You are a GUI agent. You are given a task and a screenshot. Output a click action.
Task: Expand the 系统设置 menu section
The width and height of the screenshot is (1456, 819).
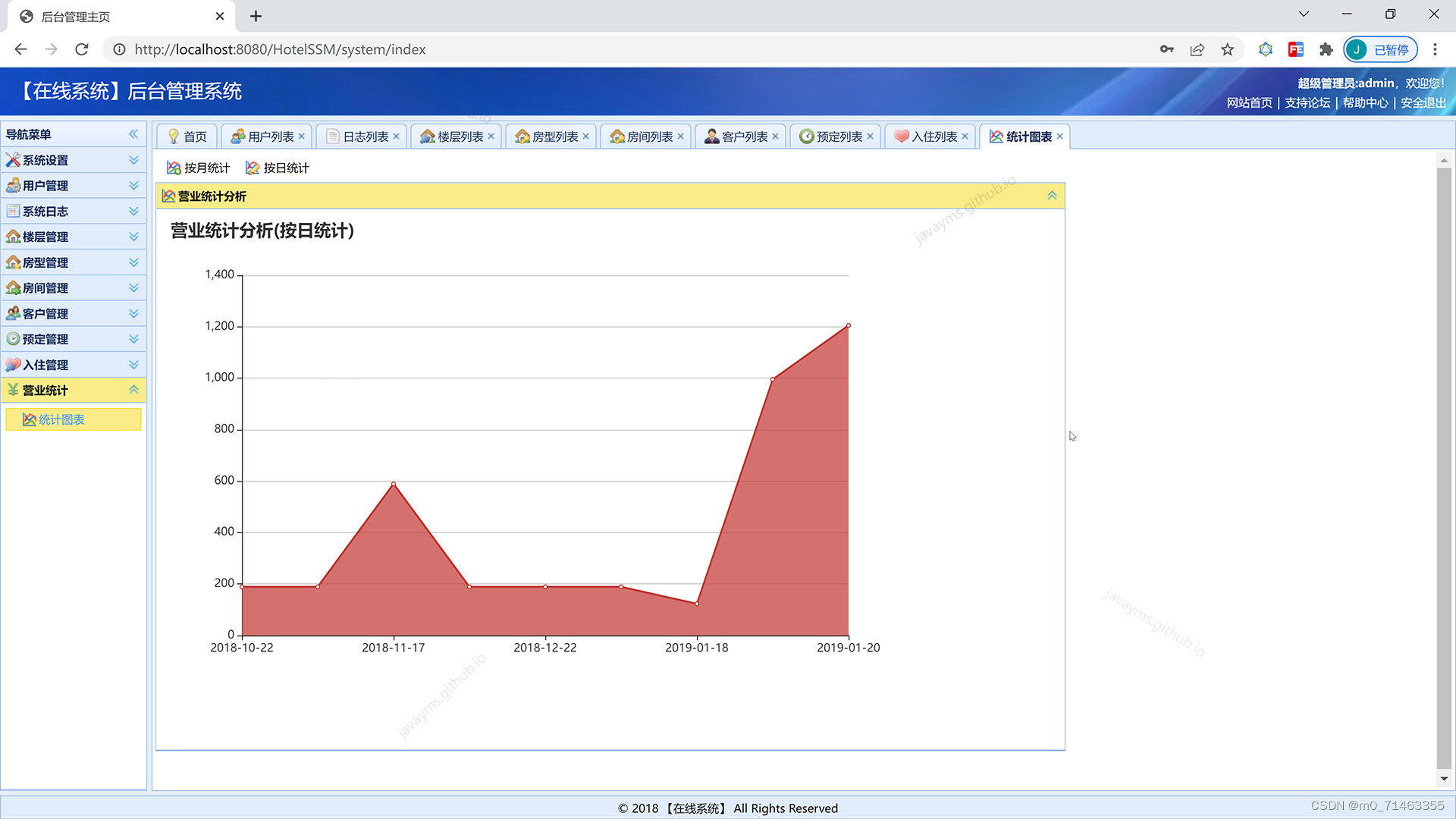click(x=73, y=160)
